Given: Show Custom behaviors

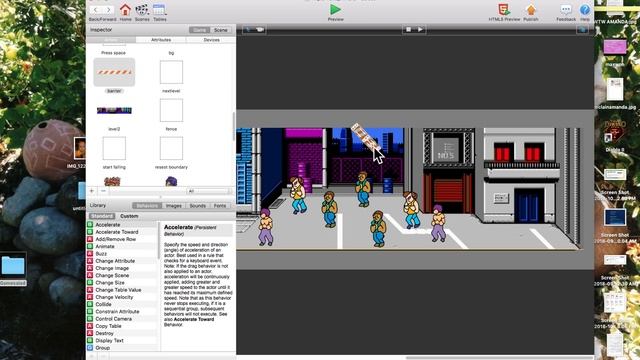Looking at the screenshot, I should (129, 216).
